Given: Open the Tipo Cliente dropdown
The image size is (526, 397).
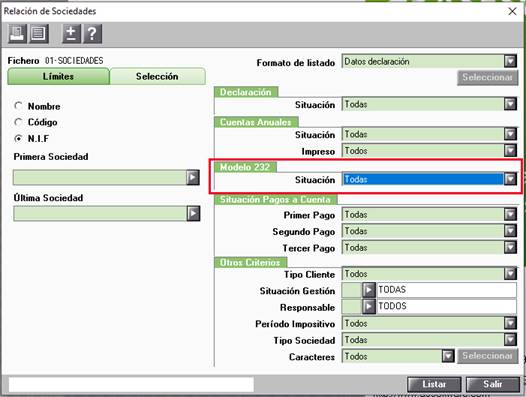Looking at the screenshot, I should pyautogui.click(x=510, y=274).
